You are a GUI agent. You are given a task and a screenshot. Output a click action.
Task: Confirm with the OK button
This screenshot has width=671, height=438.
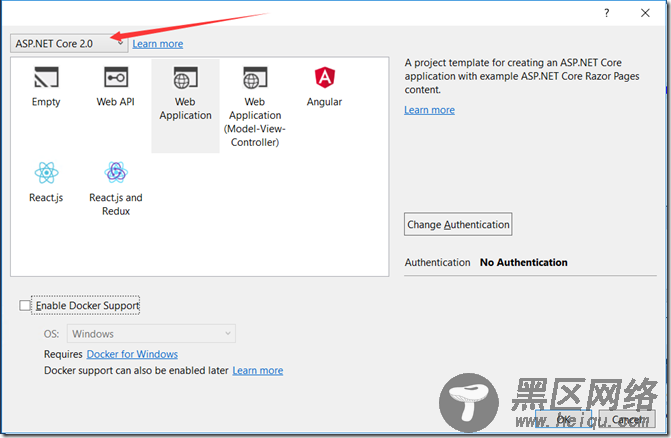click(x=564, y=419)
